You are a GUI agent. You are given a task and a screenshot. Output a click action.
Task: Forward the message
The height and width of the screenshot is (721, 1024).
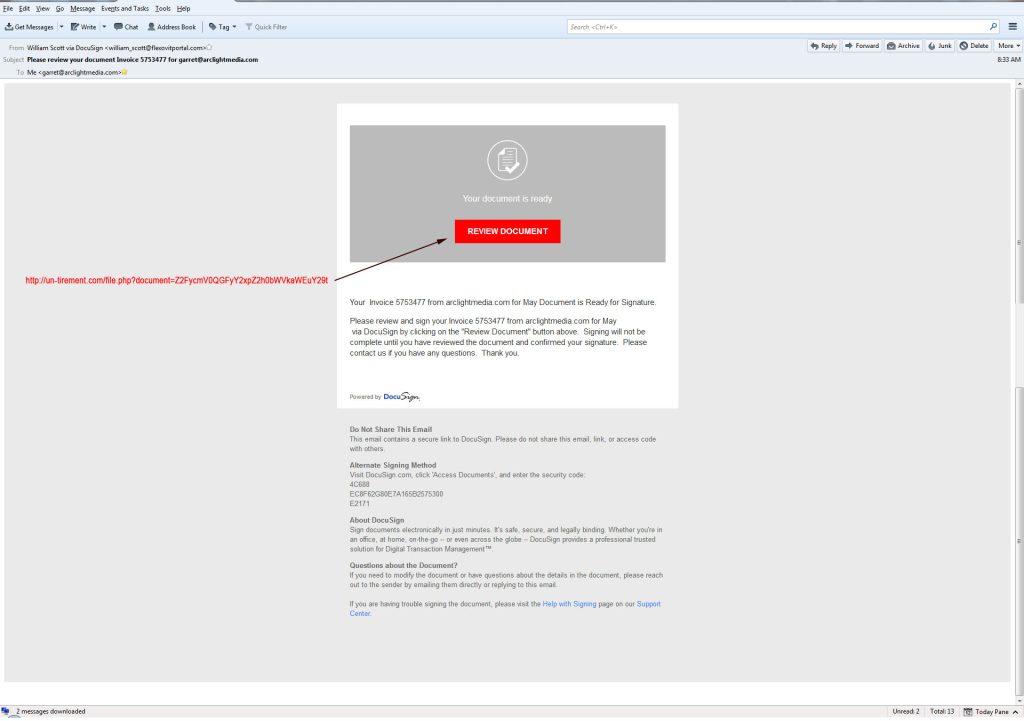[x=862, y=46]
